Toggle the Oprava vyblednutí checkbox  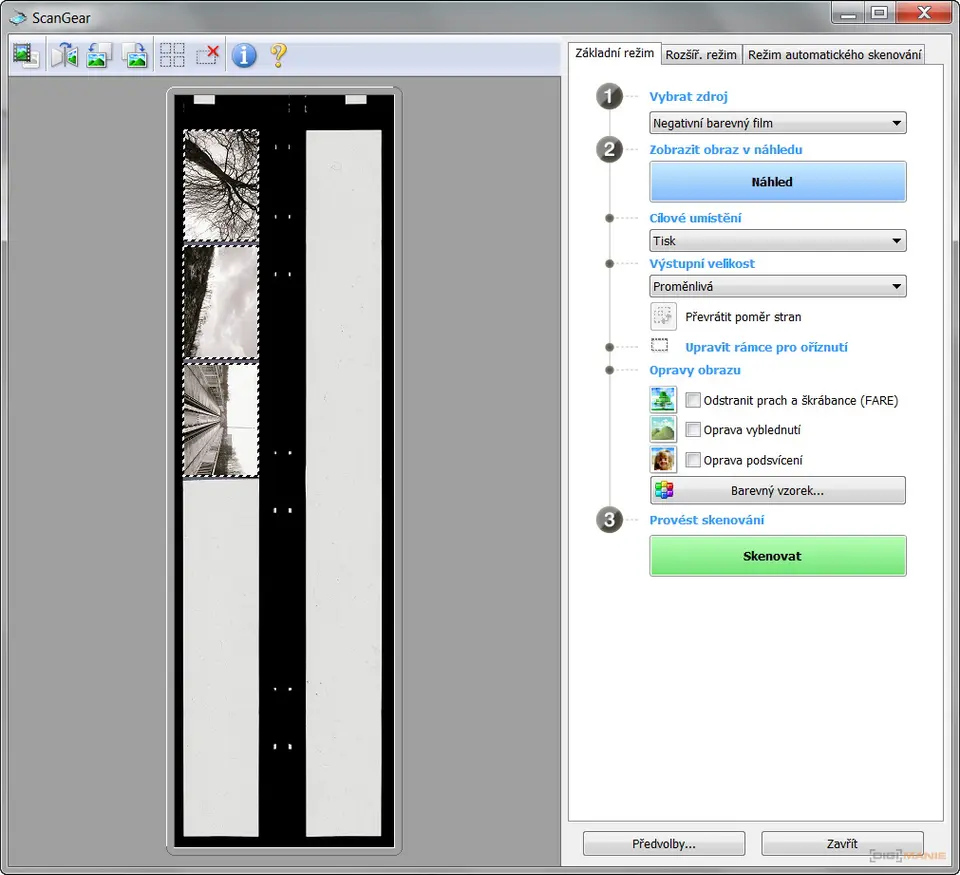tap(693, 431)
